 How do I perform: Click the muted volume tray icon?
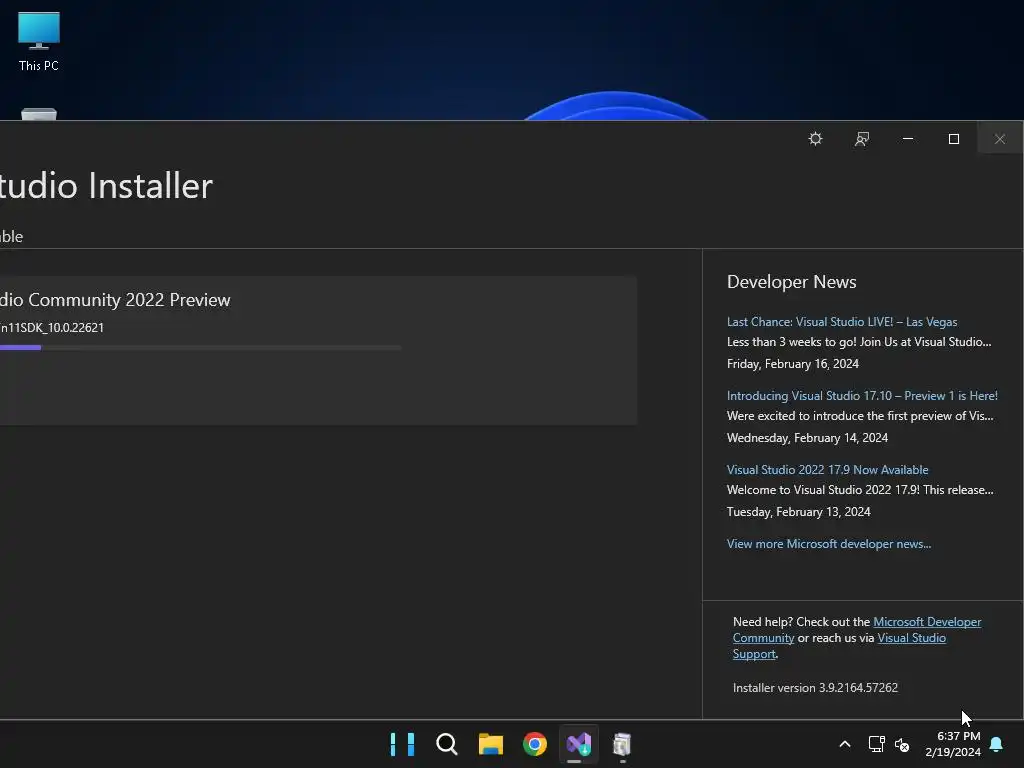pos(902,744)
